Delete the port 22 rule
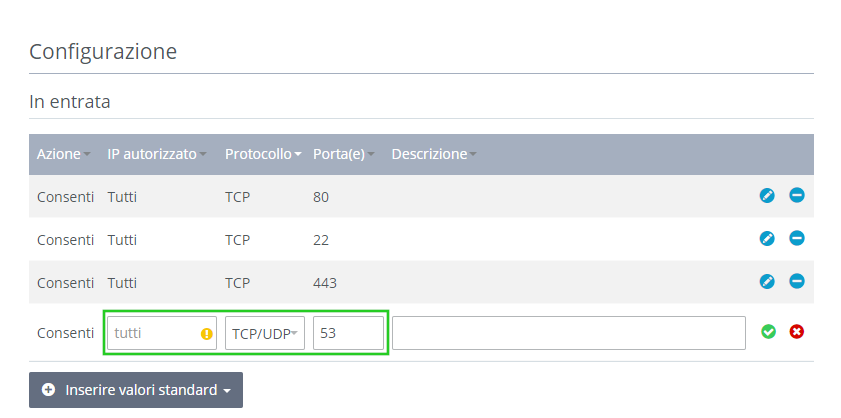 coord(796,238)
